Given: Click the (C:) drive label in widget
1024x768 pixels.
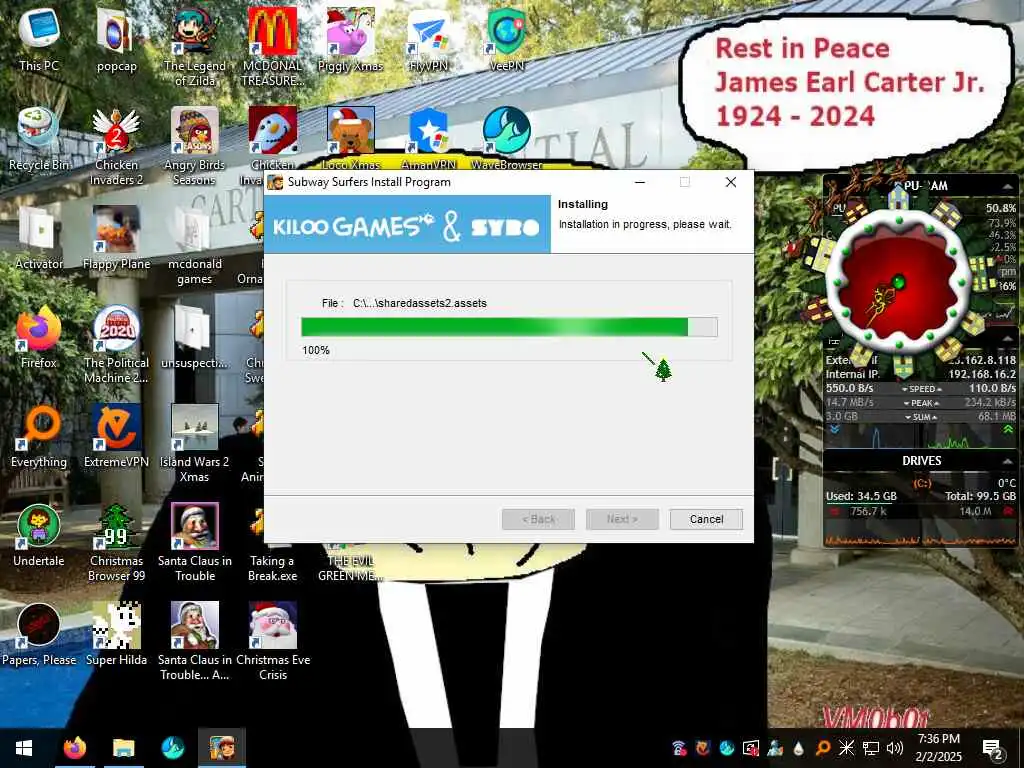Looking at the screenshot, I should pos(922,484).
